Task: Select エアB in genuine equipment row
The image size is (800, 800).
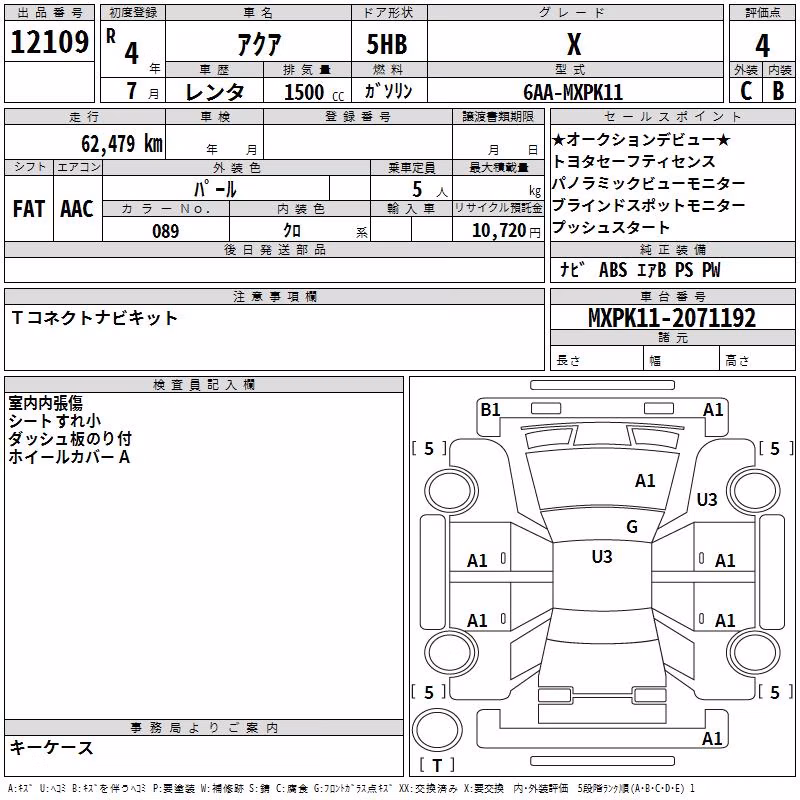Action: tap(652, 270)
